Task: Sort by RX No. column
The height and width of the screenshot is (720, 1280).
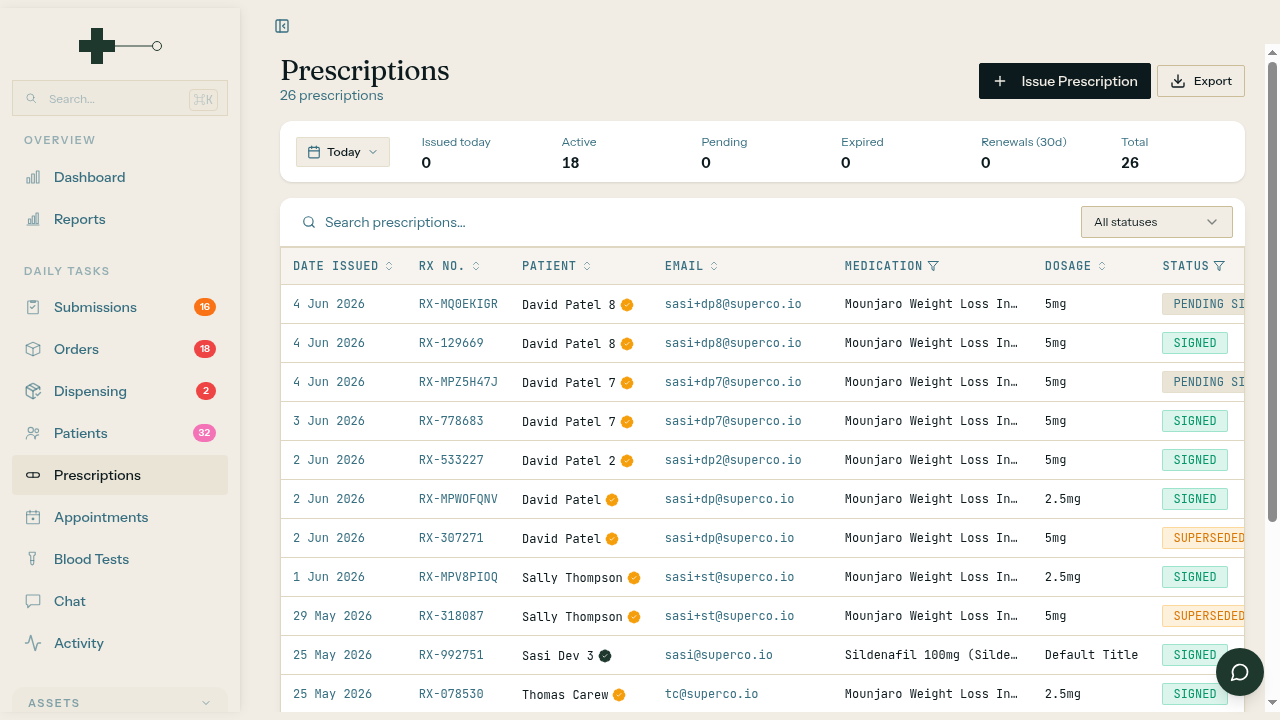Action: tap(449, 266)
